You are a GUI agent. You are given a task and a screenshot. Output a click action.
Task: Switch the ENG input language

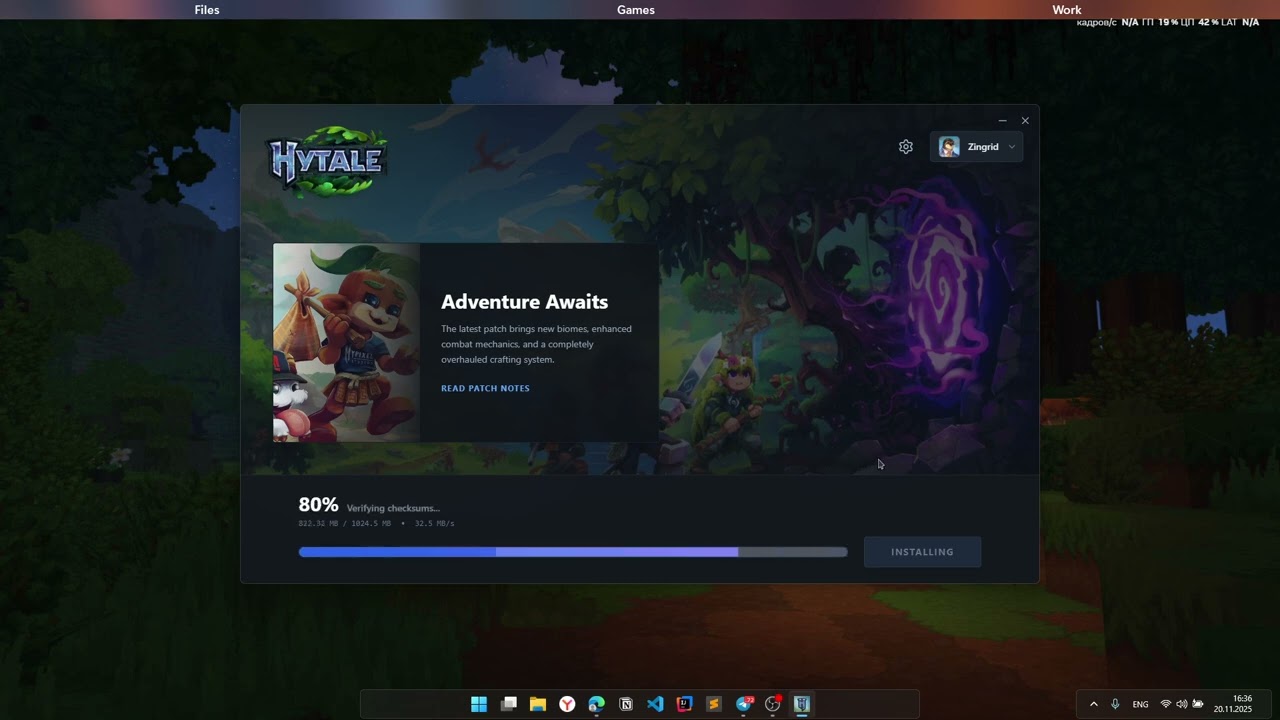[1140, 704]
